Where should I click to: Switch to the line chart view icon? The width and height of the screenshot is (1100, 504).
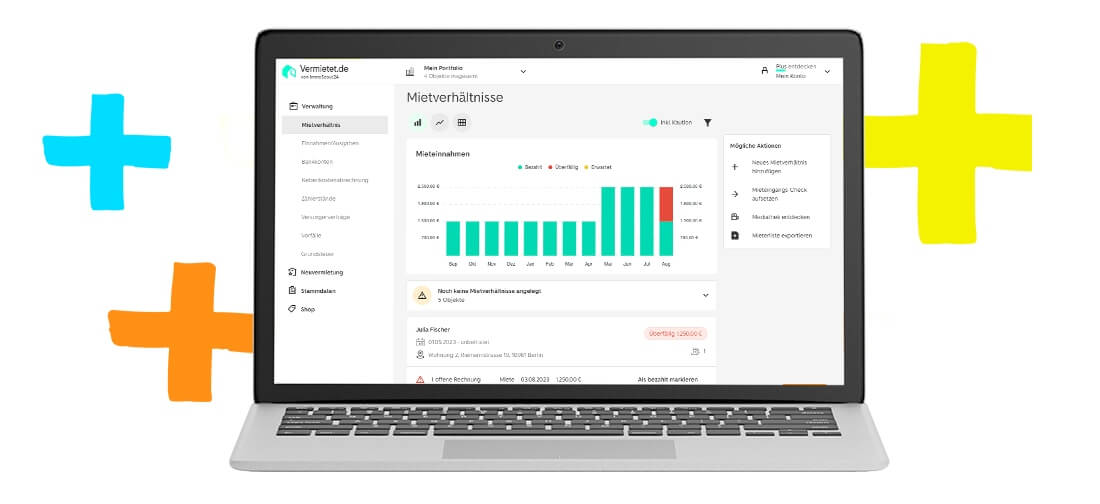[x=440, y=123]
